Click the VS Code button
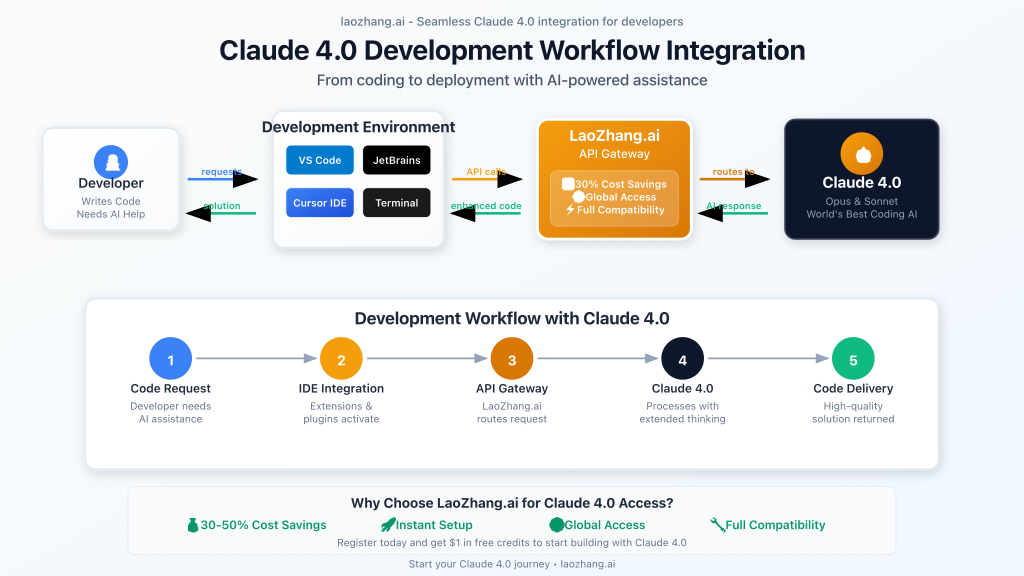 [320, 160]
